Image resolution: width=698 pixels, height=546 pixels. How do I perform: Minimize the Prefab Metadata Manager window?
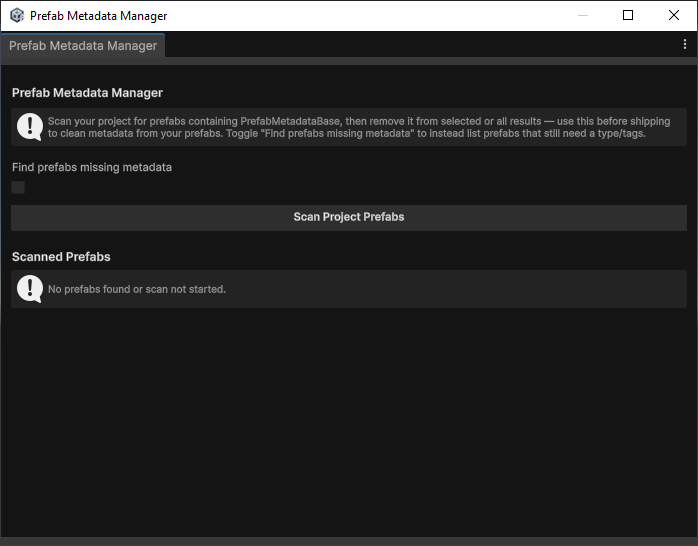tap(582, 16)
